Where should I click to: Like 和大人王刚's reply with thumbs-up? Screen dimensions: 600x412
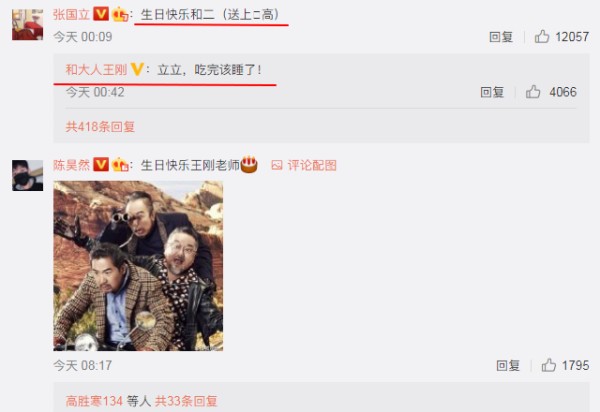[533, 92]
